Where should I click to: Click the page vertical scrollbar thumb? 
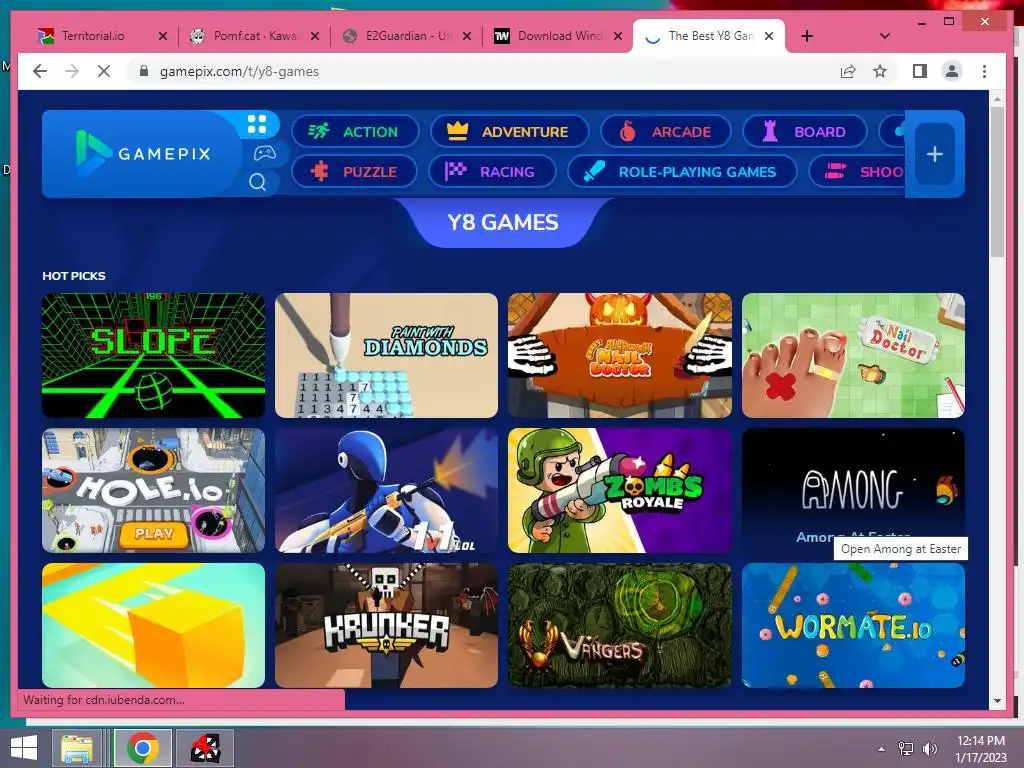pyautogui.click(x=997, y=182)
